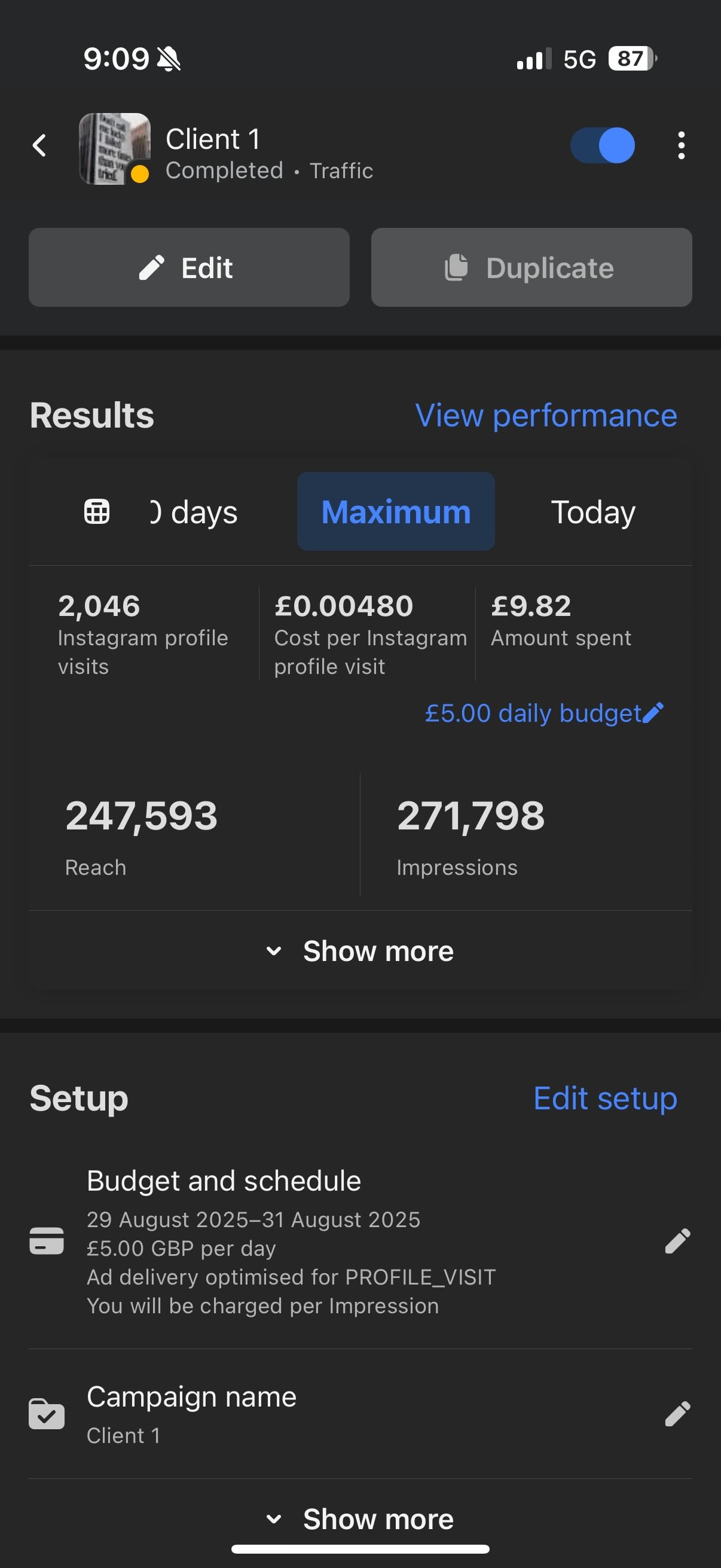The width and height of the screenshot is (721, 1568).
Task: Switch to the Today tab
Action: click(592, 512)
